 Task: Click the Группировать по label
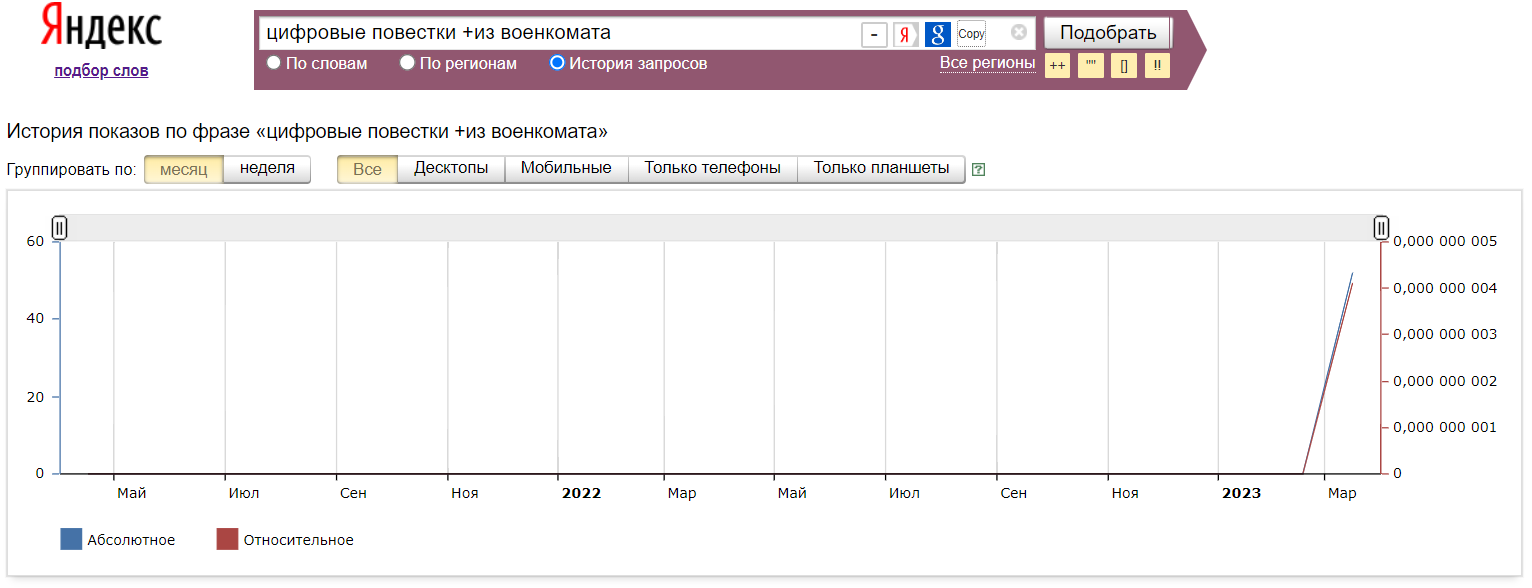[71, 169]
